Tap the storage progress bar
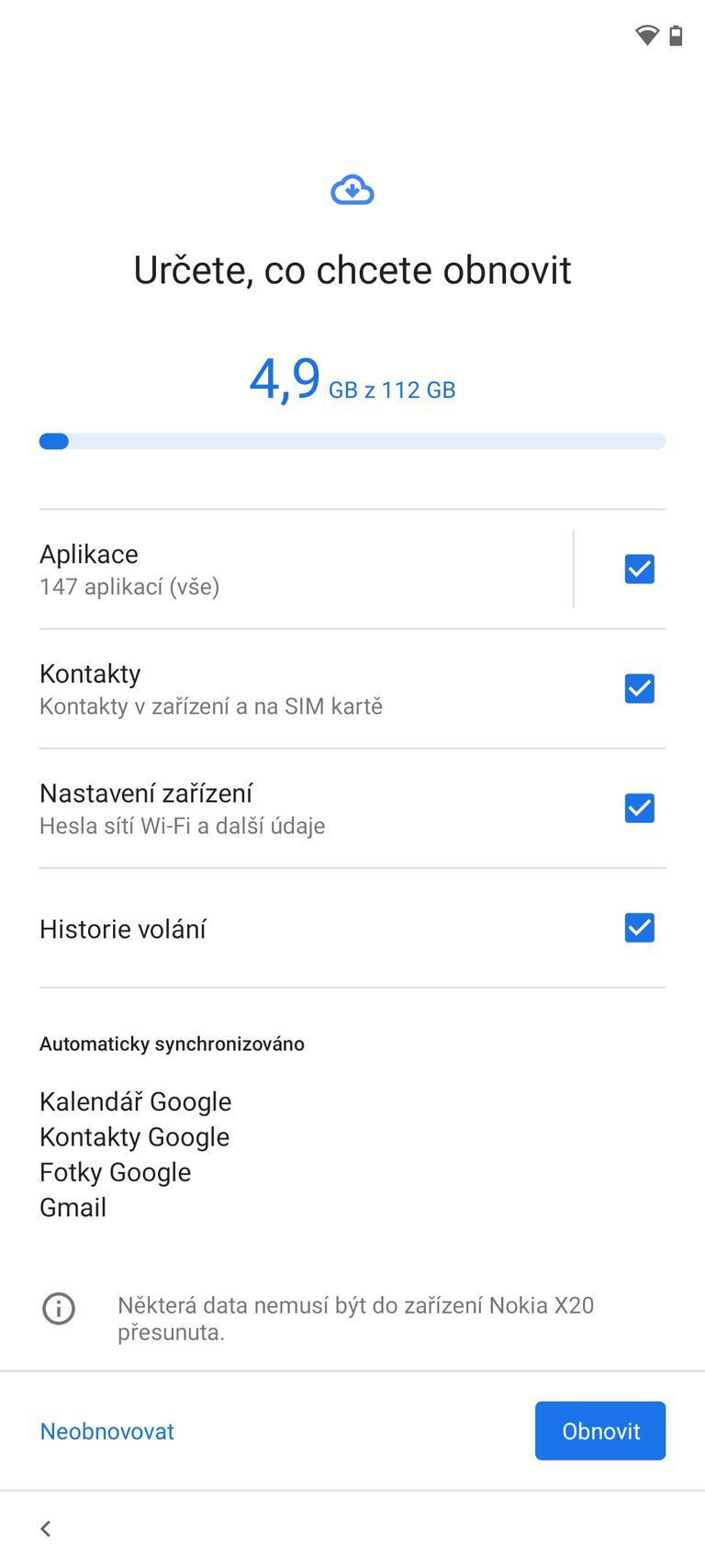 point(352,441)
